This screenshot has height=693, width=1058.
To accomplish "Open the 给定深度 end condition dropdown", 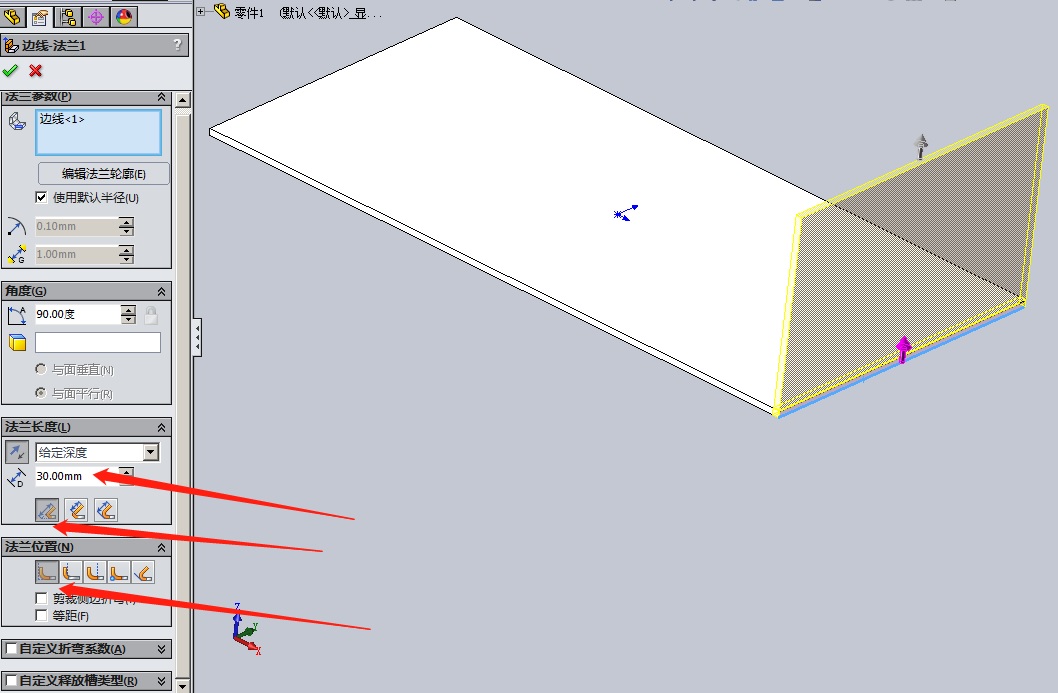I will 151,452.
